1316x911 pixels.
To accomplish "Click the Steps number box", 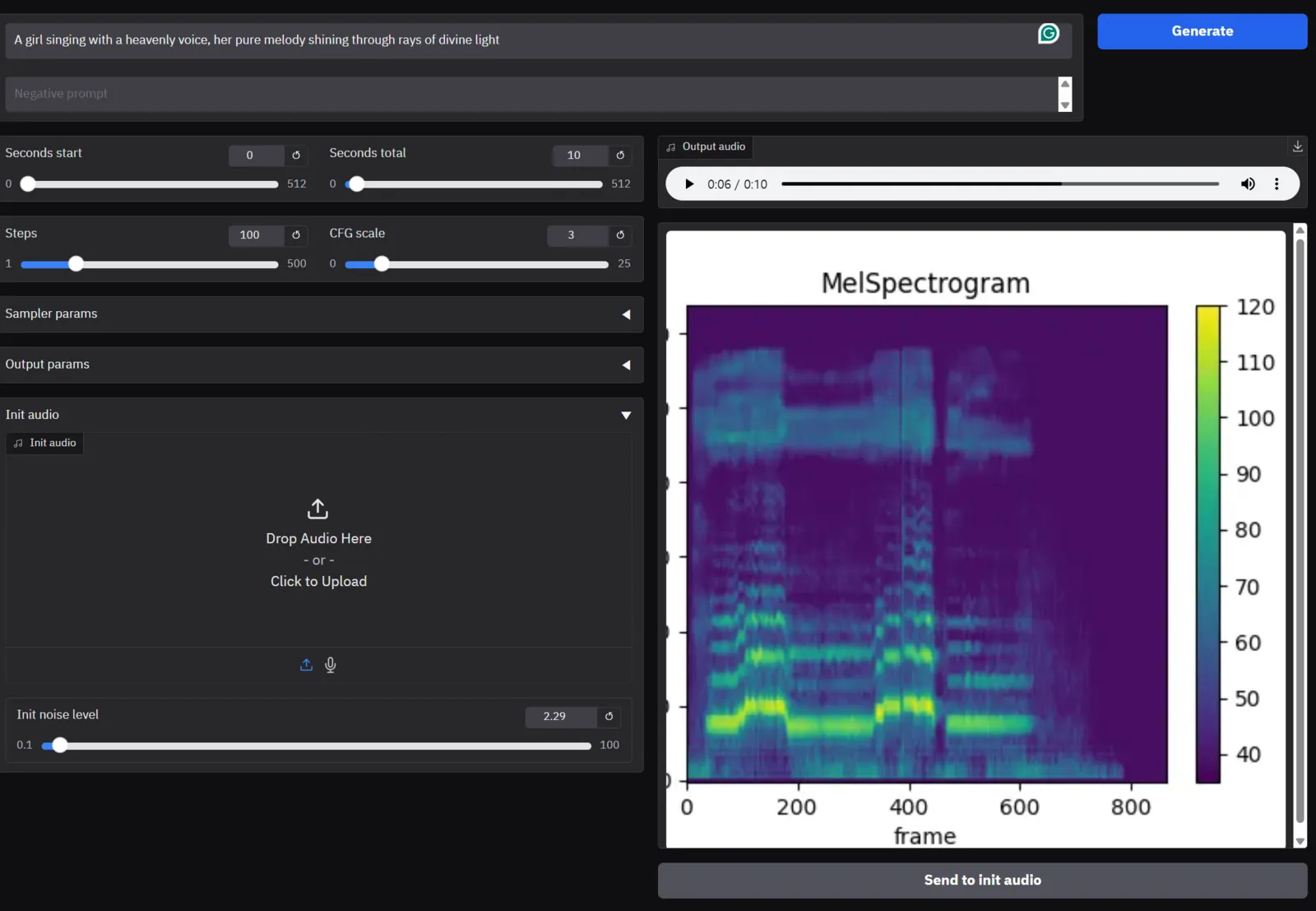I will pos(256,235).
